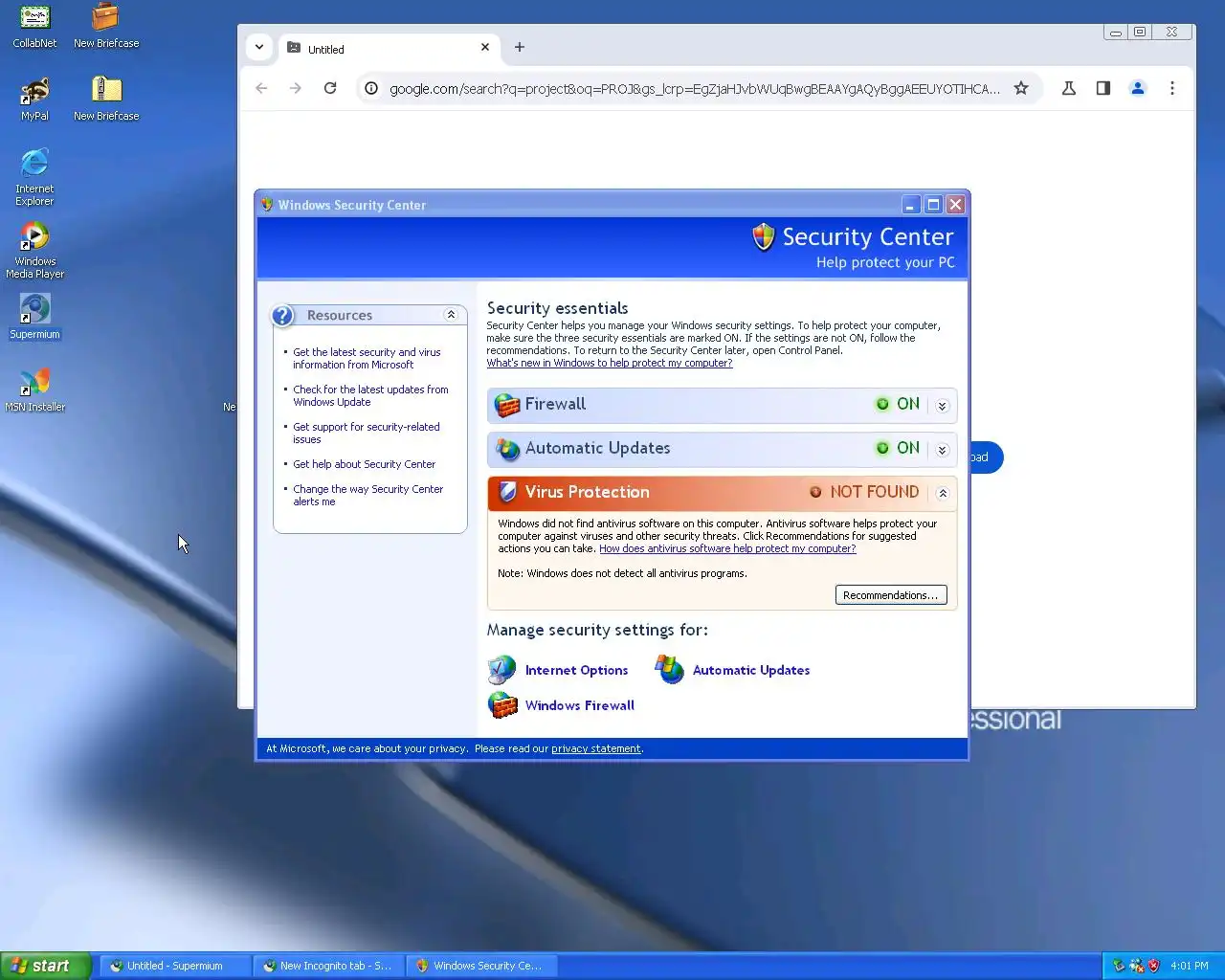Switch to New Incognito tab taskbar button
1225x980 pixels.
point(329,966)
